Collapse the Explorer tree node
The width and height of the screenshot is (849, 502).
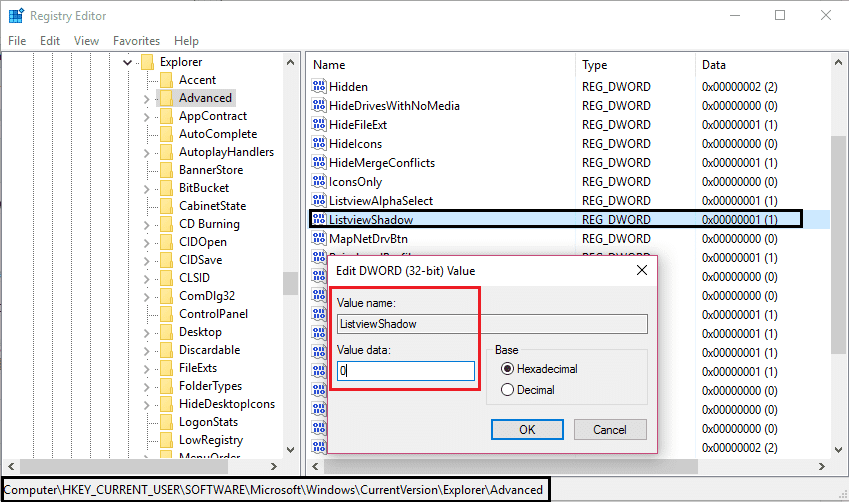click(x=128, y=62)
